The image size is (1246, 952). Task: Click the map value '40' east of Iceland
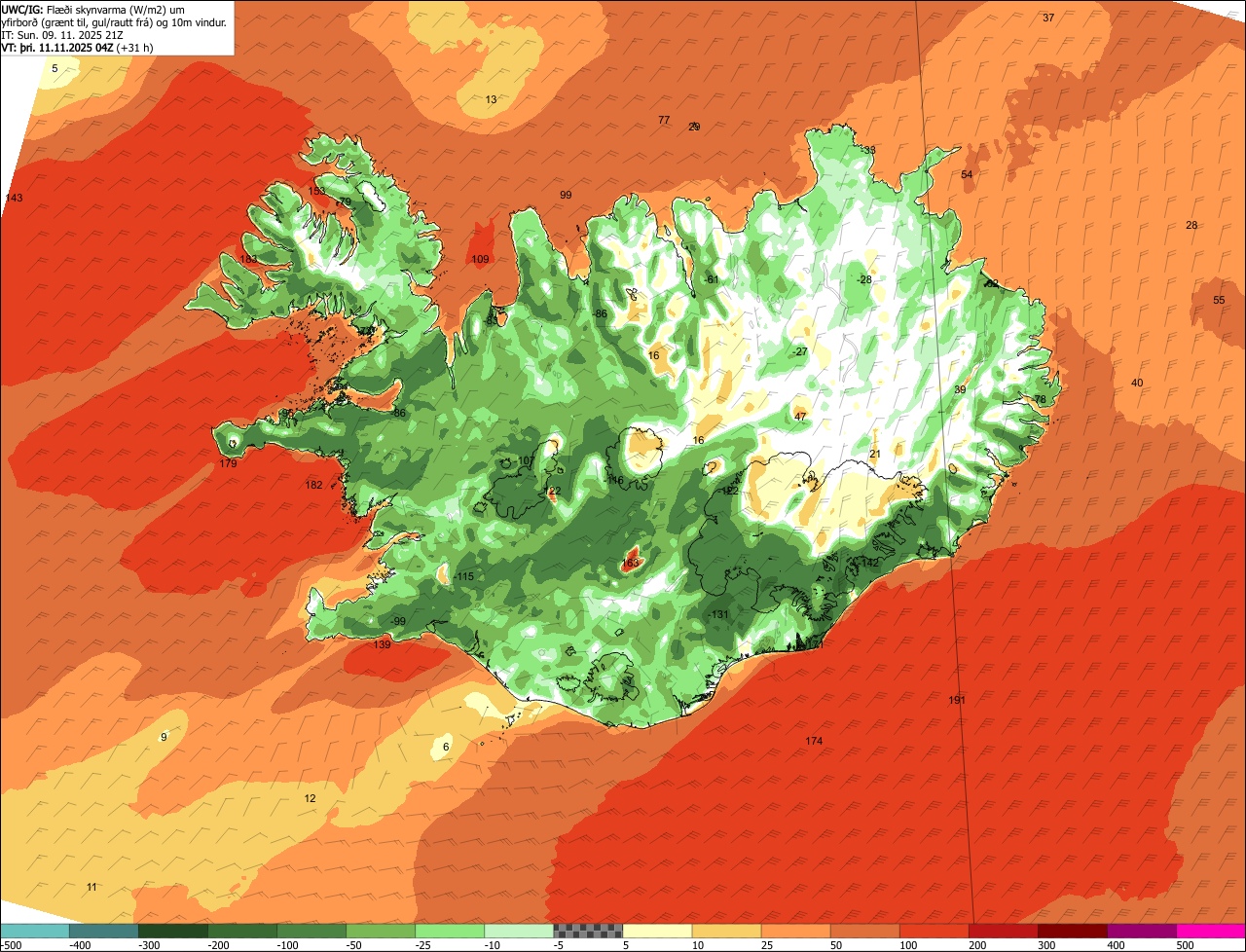[x=1137, y=383]
